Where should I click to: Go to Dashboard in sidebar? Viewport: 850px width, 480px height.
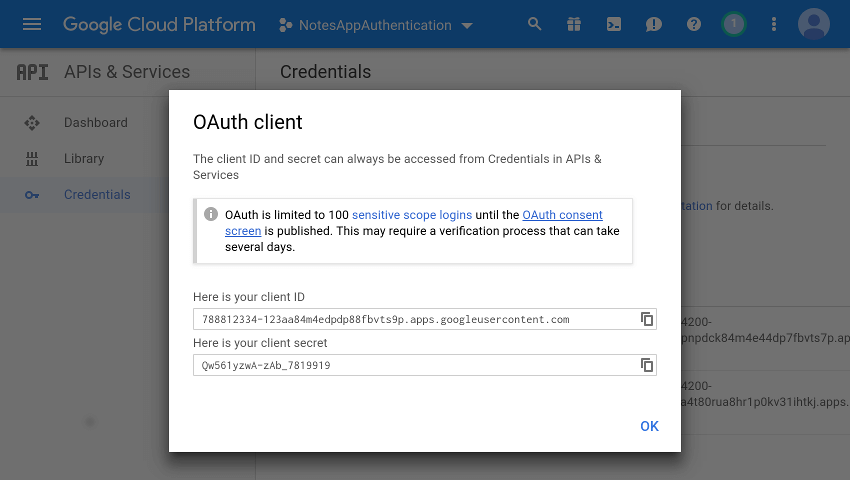tap(95, 123)
